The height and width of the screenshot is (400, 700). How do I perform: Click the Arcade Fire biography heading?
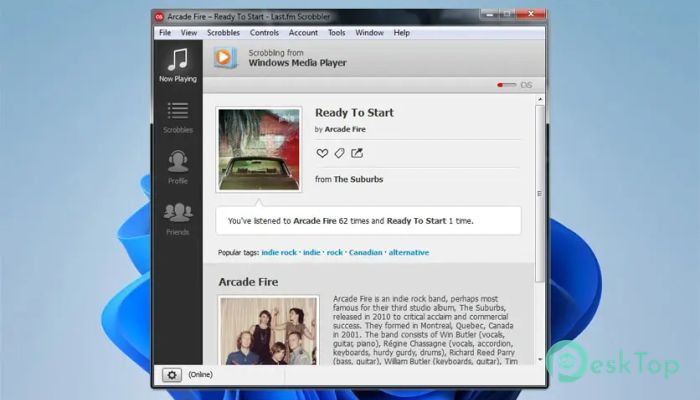click(248, 282)
